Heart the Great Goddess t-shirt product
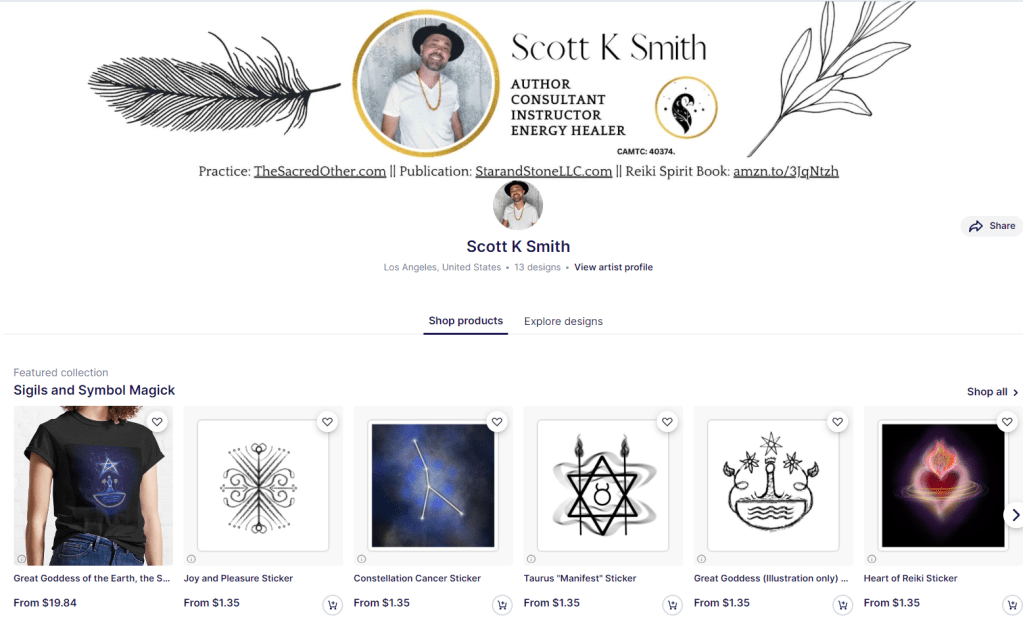The image size is (1023, 640). click(157, 421)
